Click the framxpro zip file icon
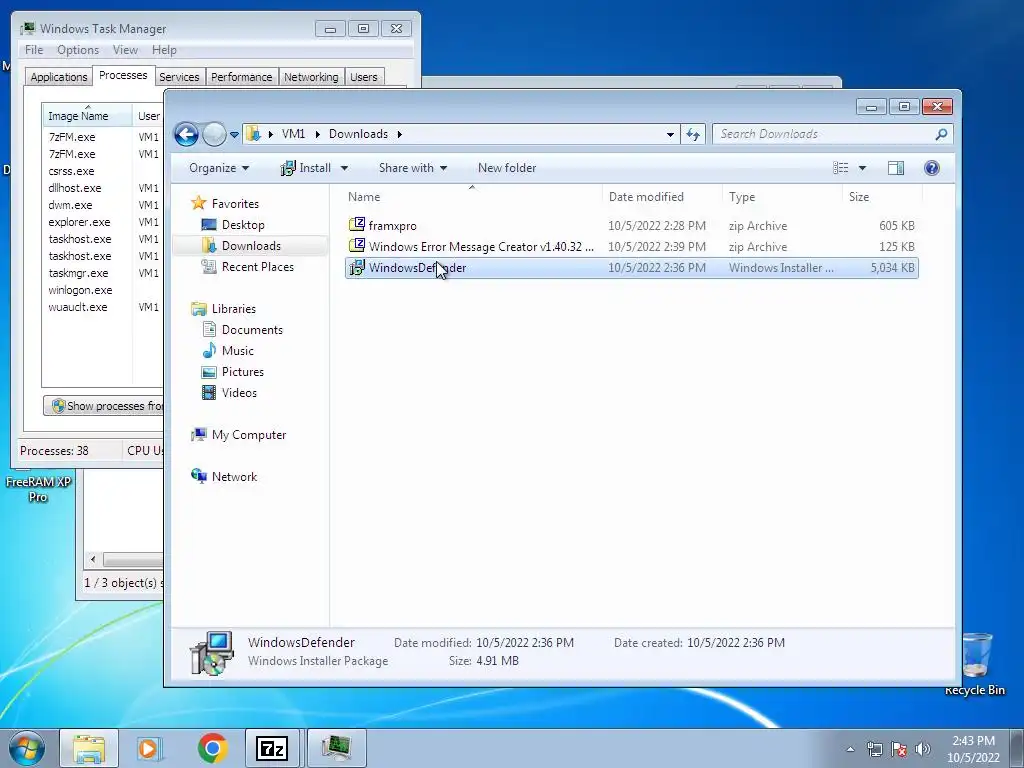Viewport: 1024px width, 768px height. tap(357, 225)
